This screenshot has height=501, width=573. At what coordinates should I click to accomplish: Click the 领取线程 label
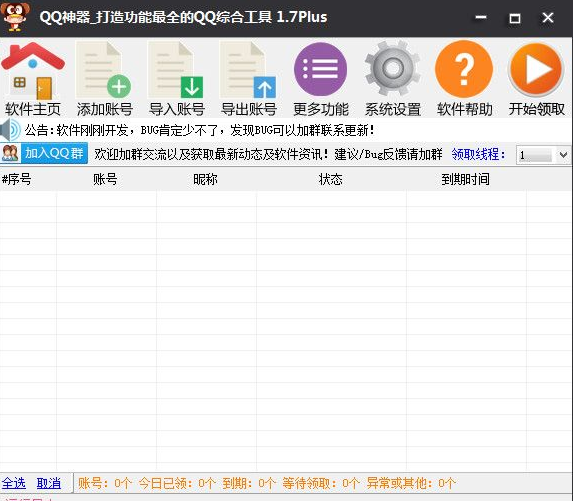click(478, 154)
